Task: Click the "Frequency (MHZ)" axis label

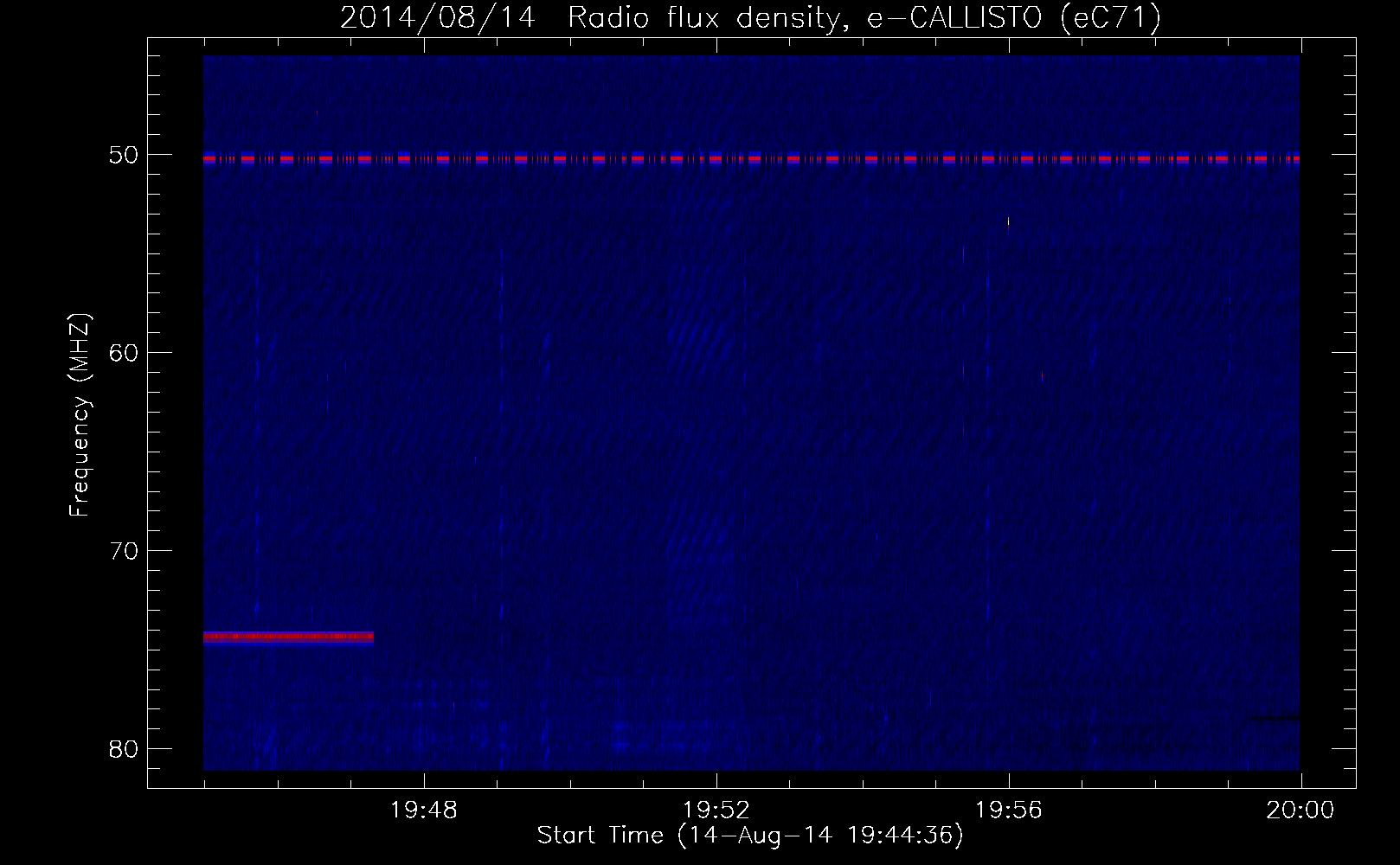Action: (80, 415)
